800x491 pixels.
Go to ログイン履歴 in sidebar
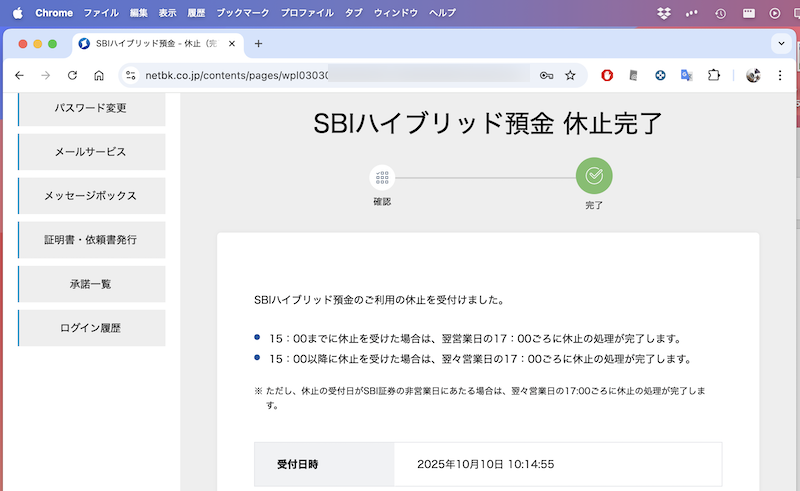[x=91, y=328]
